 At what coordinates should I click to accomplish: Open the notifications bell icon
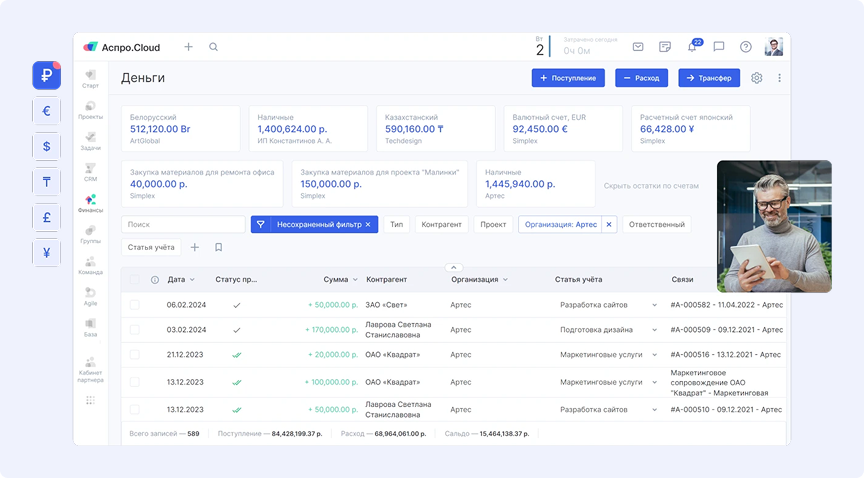tap(692, 47)
